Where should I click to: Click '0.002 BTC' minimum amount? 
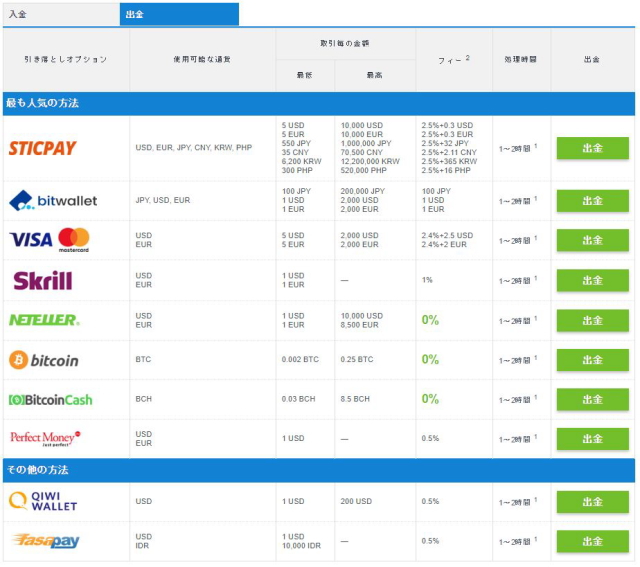click(x=300, y=359)
